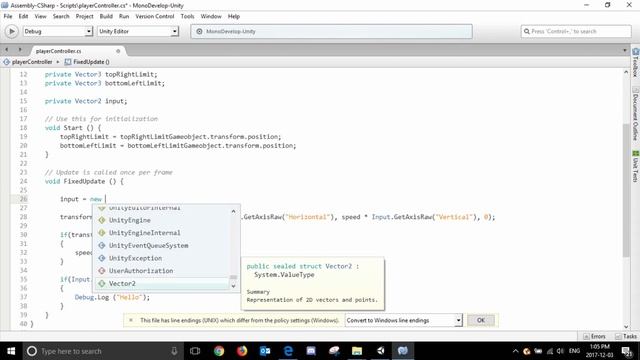Open the Project menu
This screenshot has height=360, width=640.
[x=84, y=16]
